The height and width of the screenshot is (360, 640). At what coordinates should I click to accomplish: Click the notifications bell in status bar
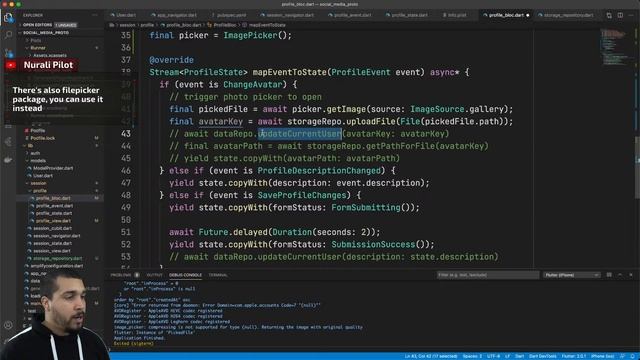tap(632, 356)
